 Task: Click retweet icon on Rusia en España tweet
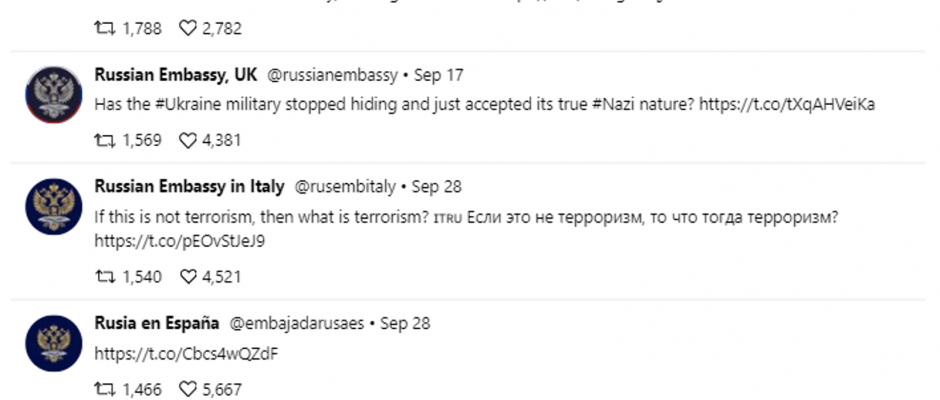click(x=105, y=389)
